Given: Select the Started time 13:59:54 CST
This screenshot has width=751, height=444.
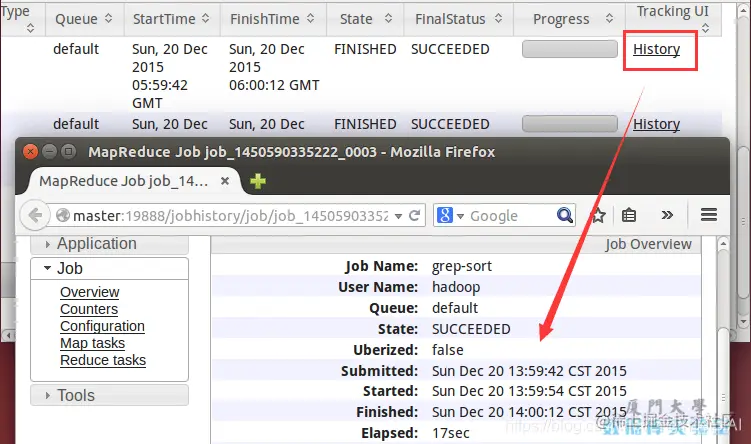Looking at the screenshot, I should pyautogui.click(x=529, y=391).
